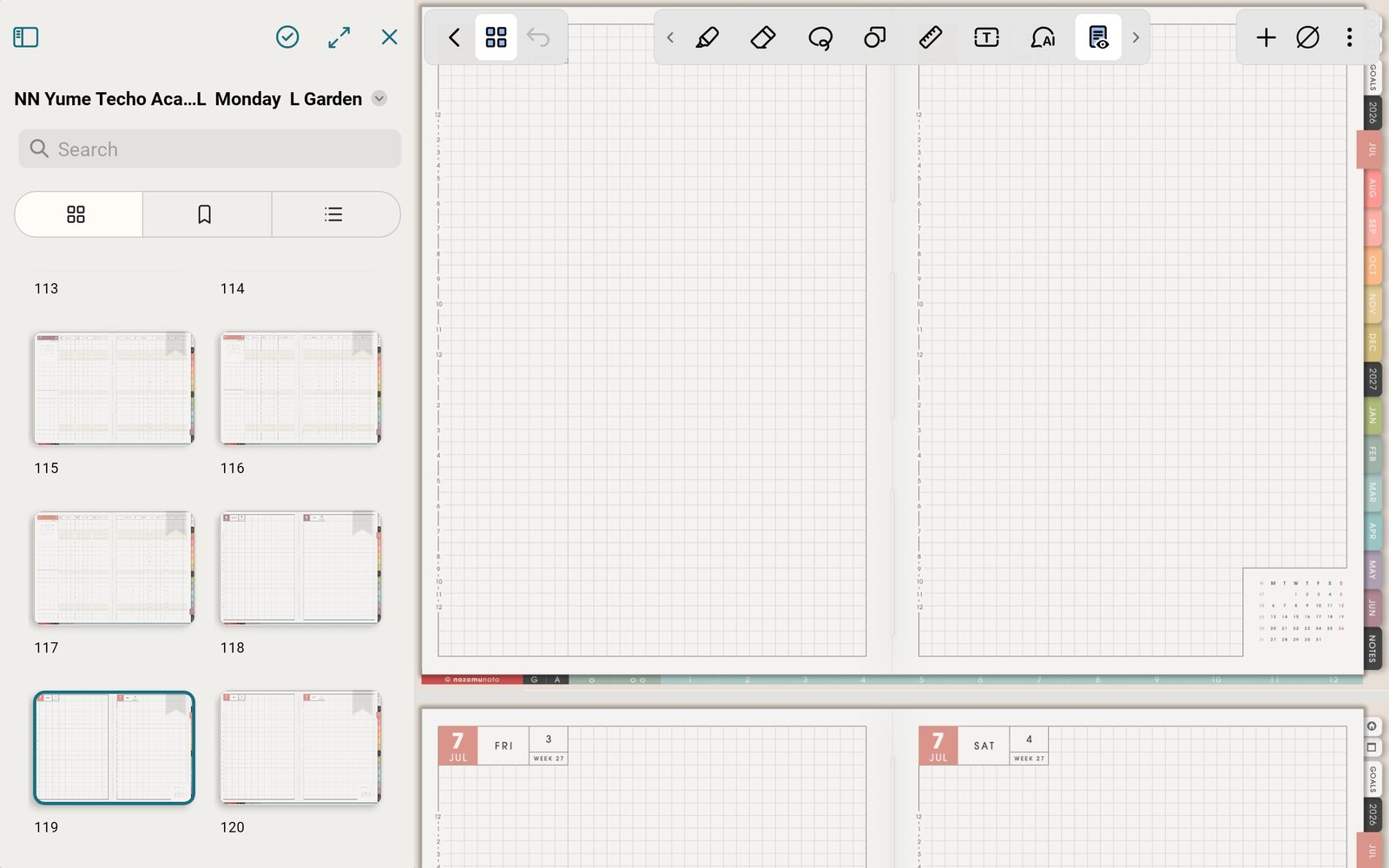
Task: Jump to the MAR month tab
Action: tap(1373, 492)
